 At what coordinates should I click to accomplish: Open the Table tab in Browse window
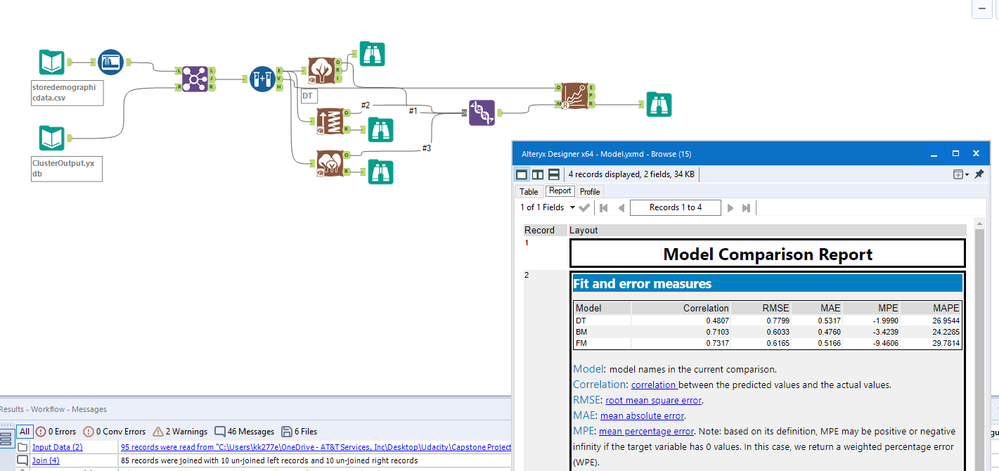tap(529, 191)
